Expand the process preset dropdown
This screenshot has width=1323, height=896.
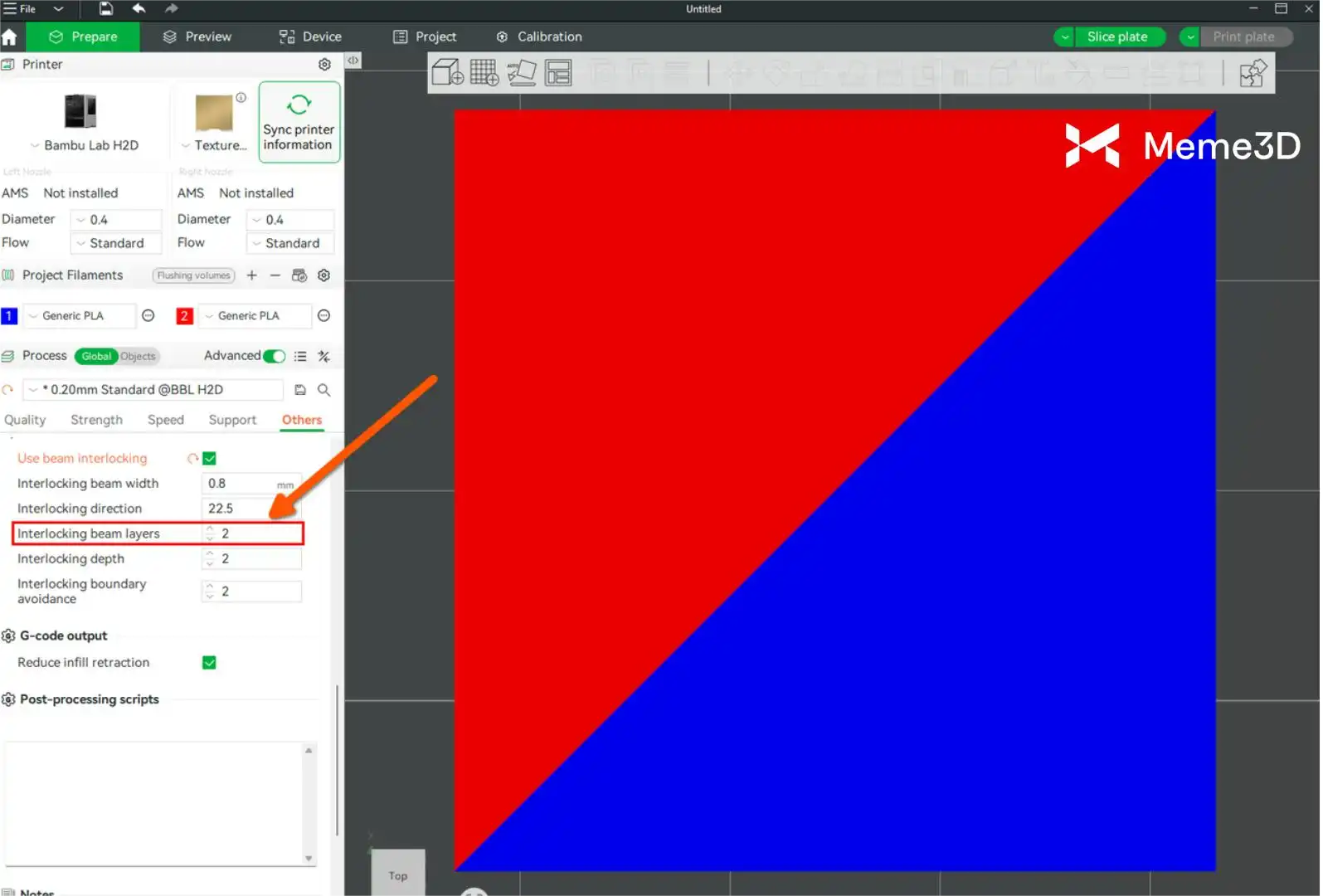click(x=153, y=390)
